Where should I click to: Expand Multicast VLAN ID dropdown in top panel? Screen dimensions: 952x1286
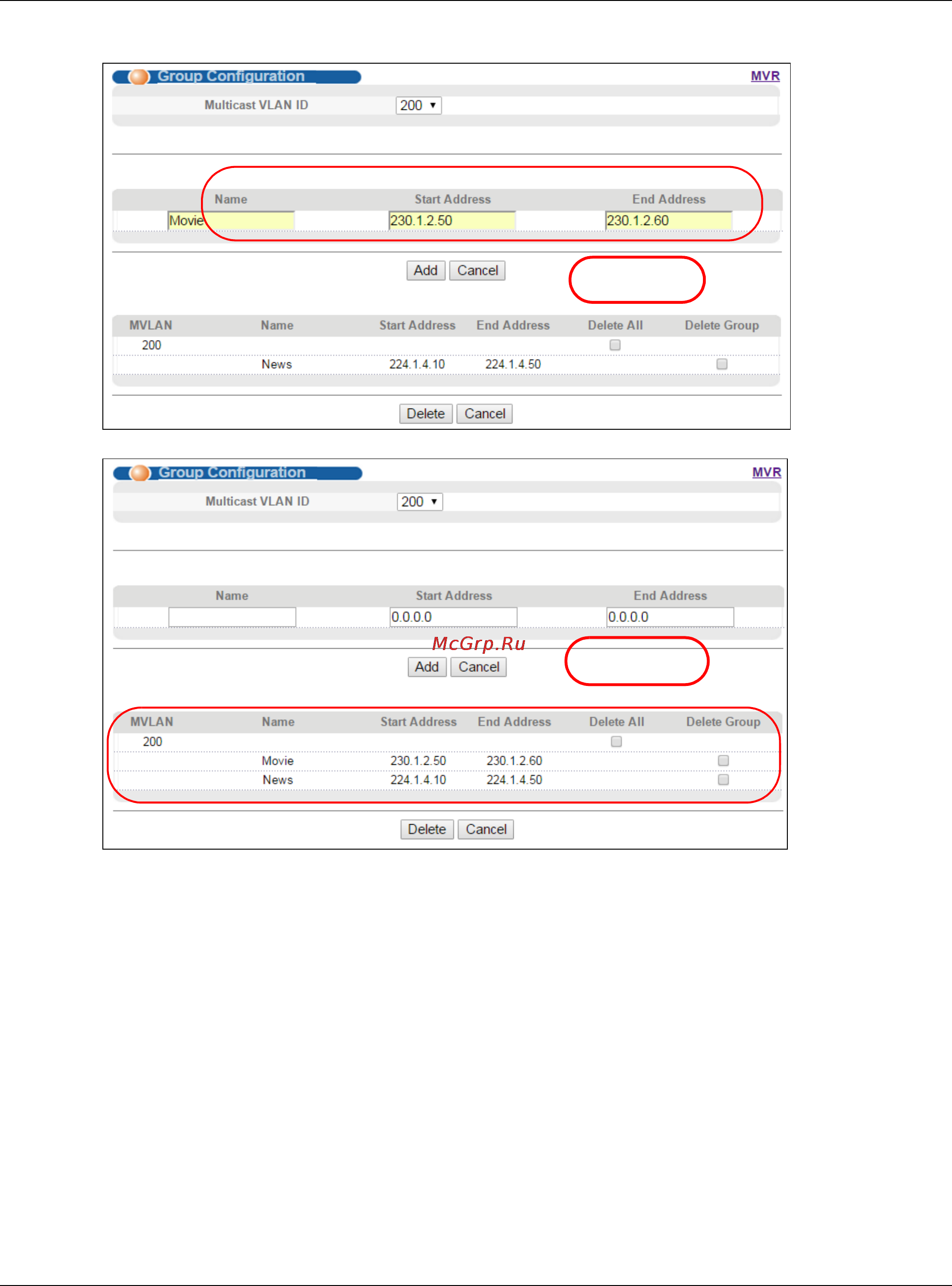click(418, 106)
